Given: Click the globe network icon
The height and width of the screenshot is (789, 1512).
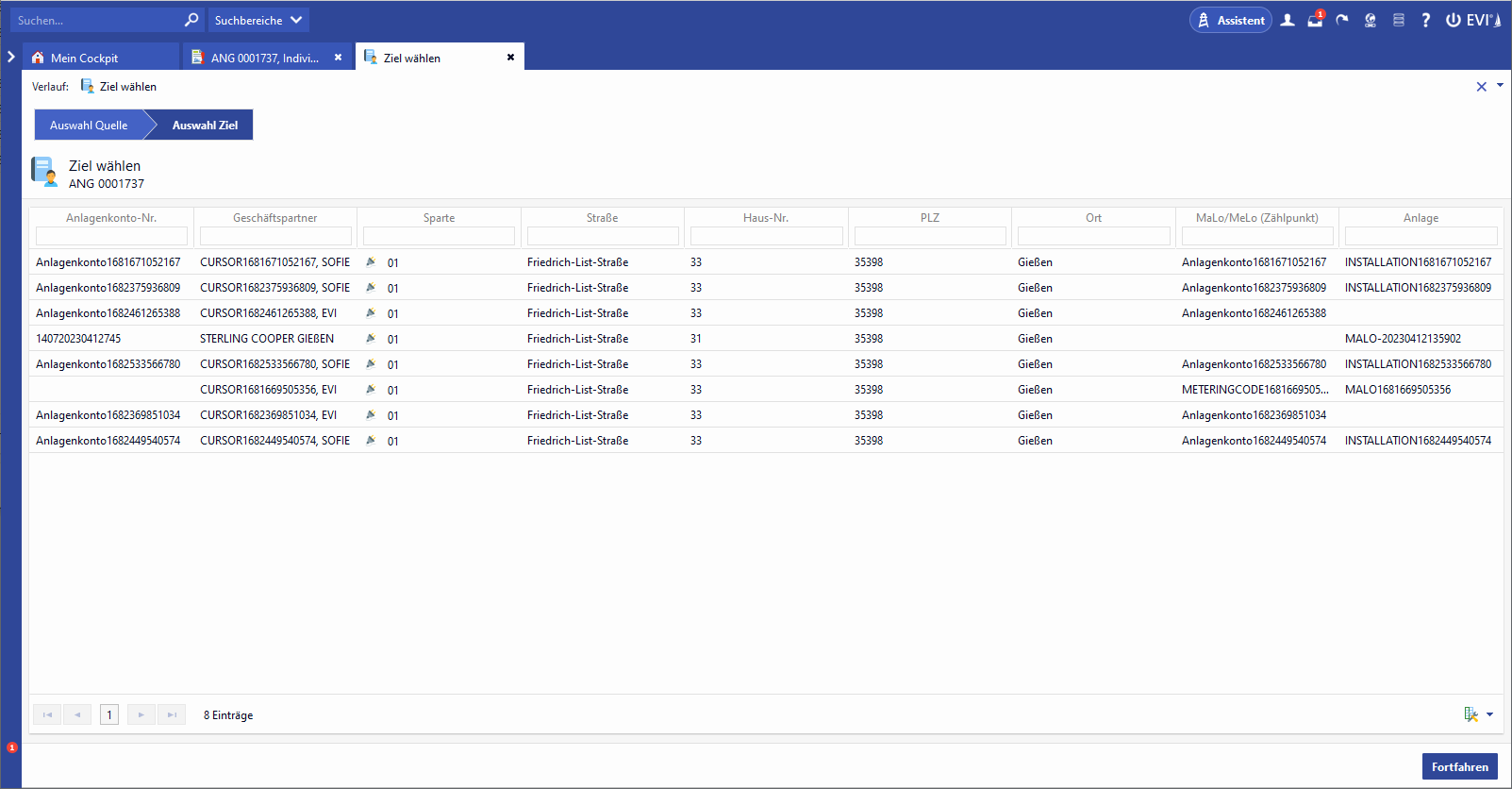Looking at the screenshot, I should (1370, 20).
